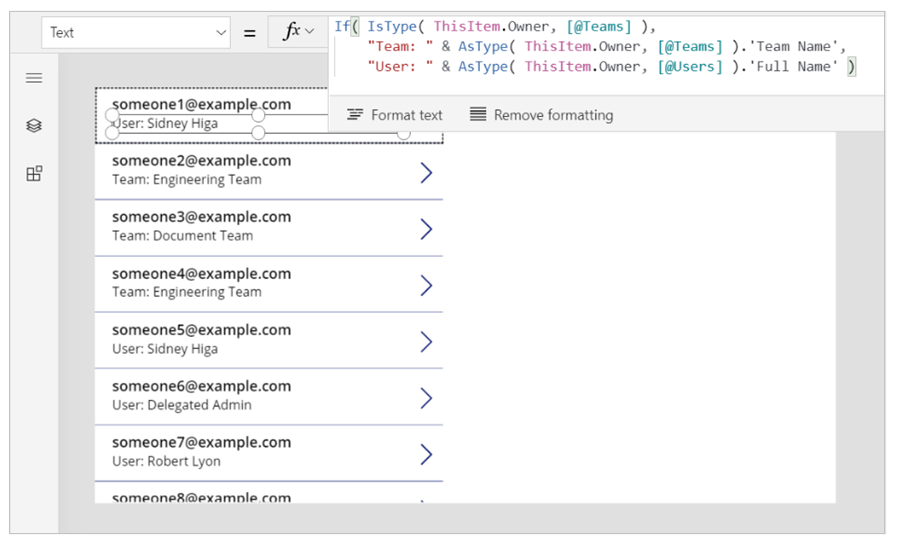Select the someone3@example.com email text
Viewport: 899px width, 545px height.
pyautogui.click(x=201, y=217)
